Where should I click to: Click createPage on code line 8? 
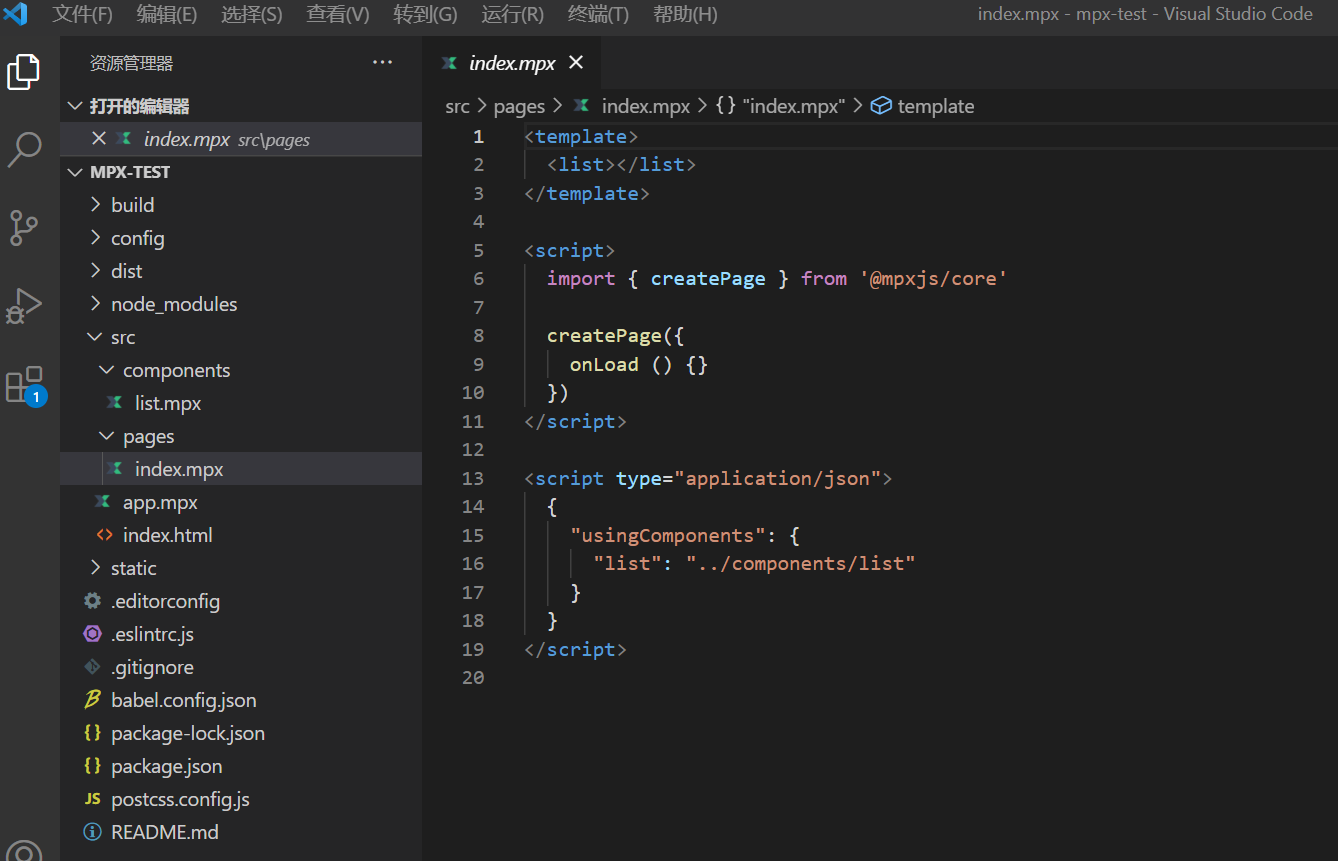[604, 336]
